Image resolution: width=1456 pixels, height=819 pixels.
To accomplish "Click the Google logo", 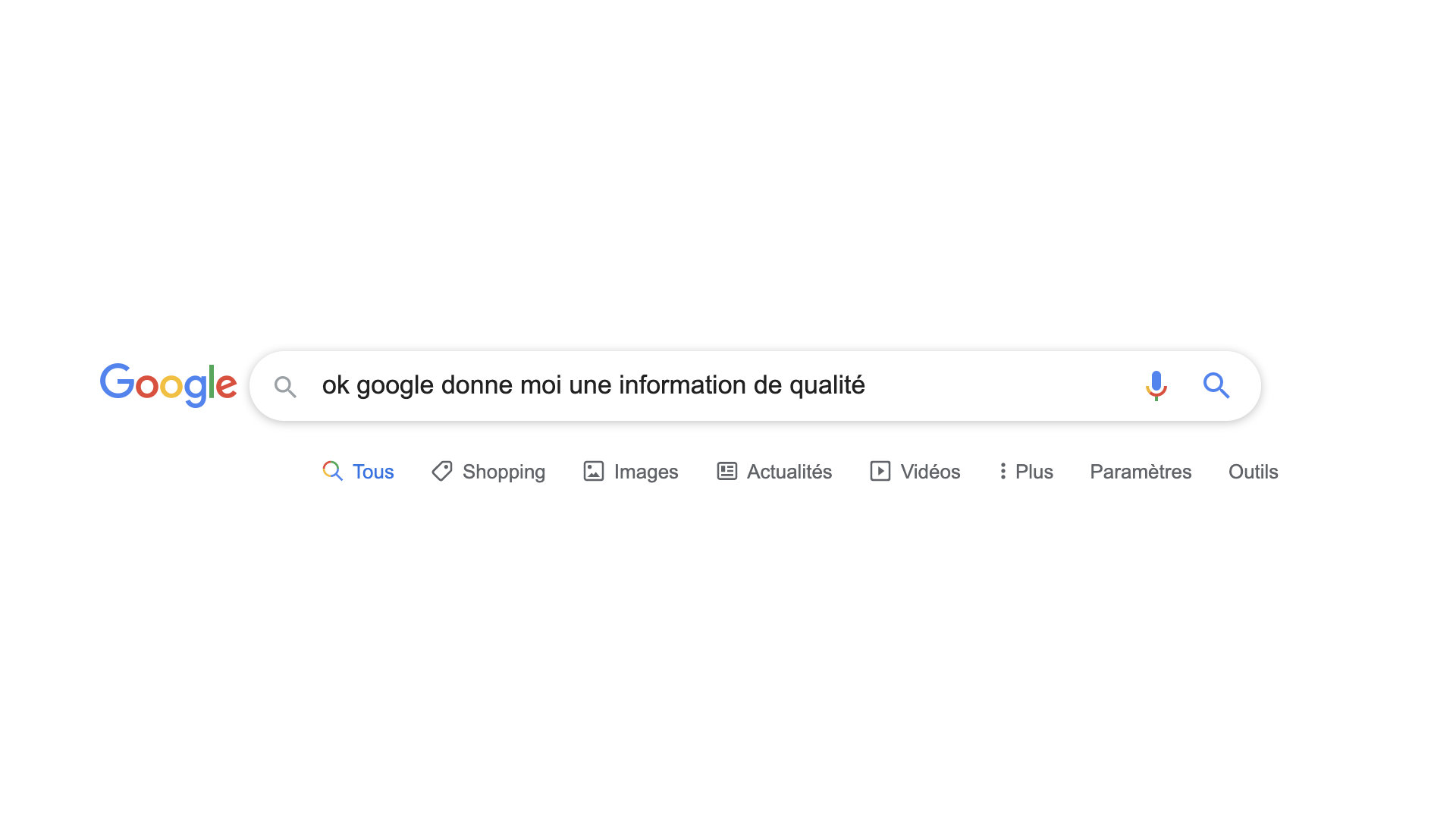I will click(168, 384).
